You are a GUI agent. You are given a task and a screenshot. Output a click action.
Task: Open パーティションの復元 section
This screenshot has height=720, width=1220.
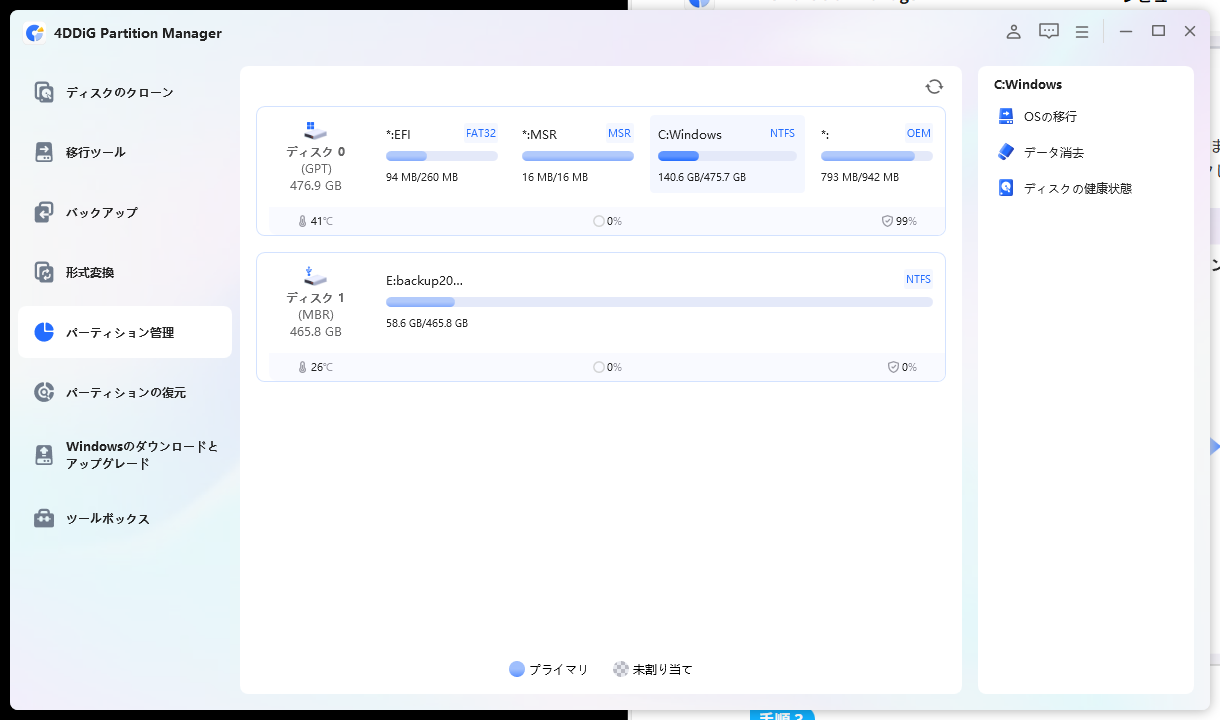[126, 393]
